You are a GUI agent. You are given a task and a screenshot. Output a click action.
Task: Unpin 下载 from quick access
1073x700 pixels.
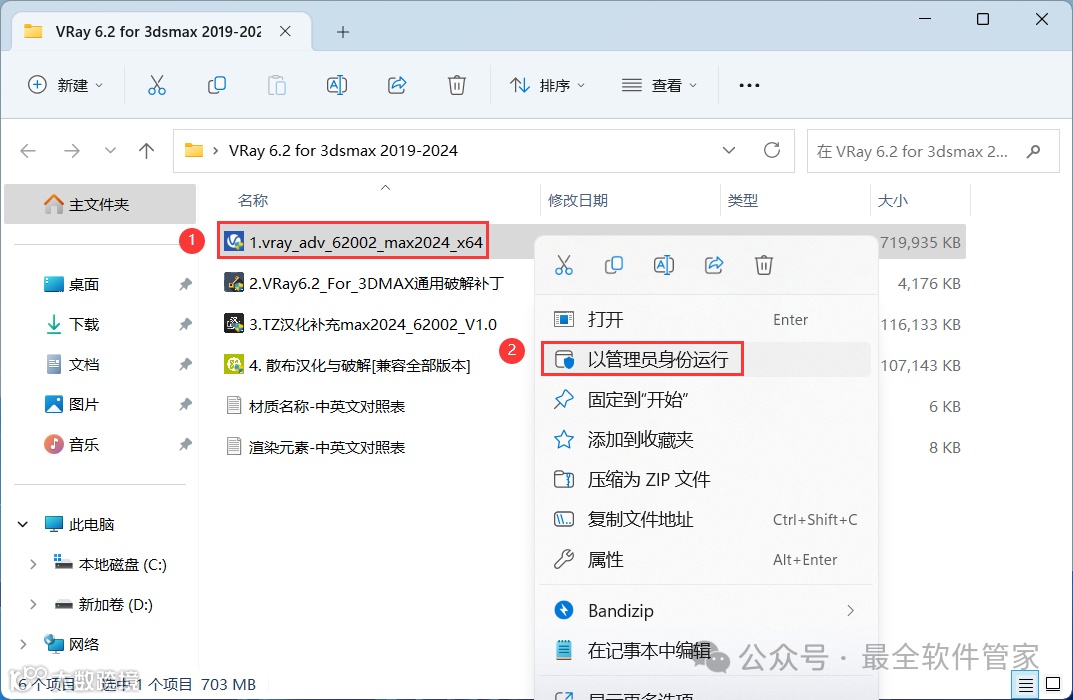[x=185, y=324]
